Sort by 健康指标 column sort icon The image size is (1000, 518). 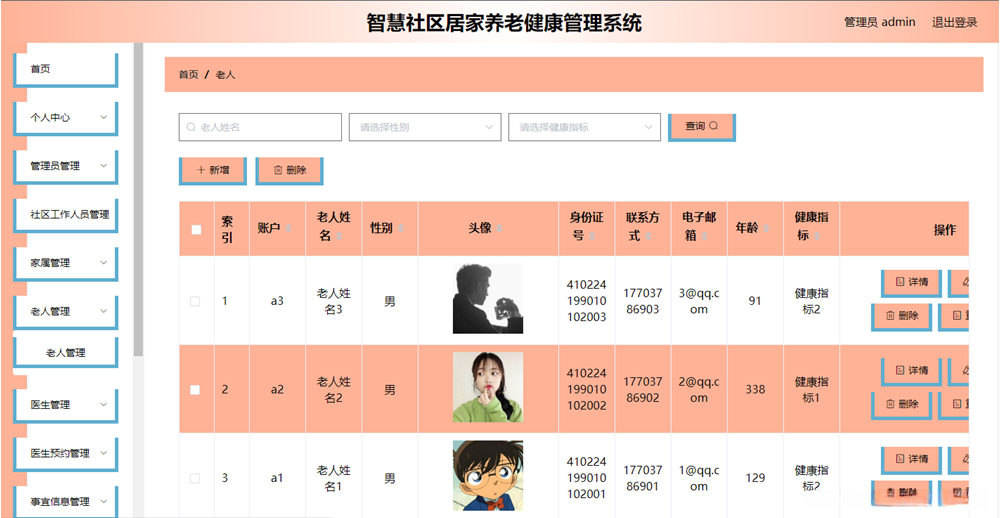817,236
